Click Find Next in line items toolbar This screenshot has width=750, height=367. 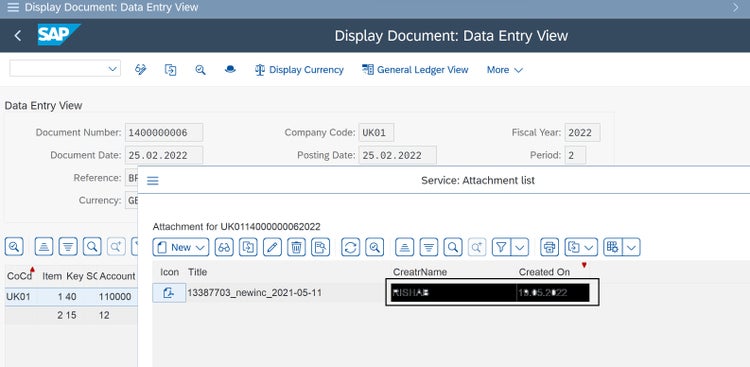coord(116,246)
